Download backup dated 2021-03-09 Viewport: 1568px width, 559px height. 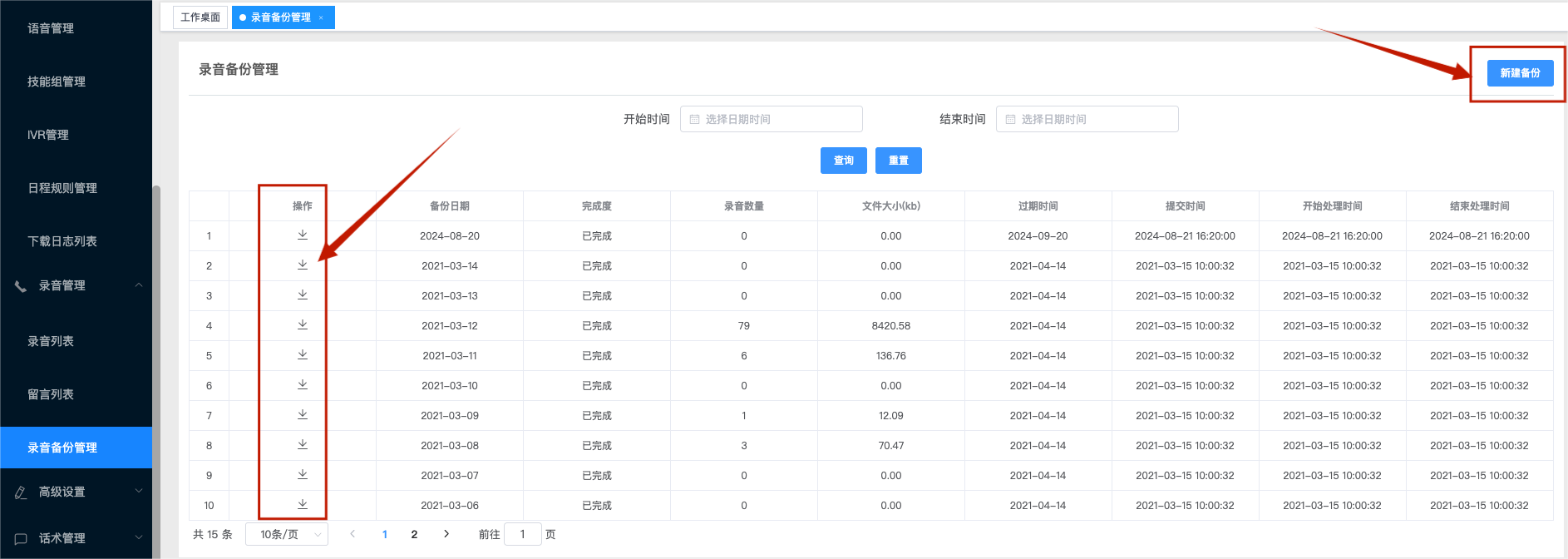pos(303,415)
